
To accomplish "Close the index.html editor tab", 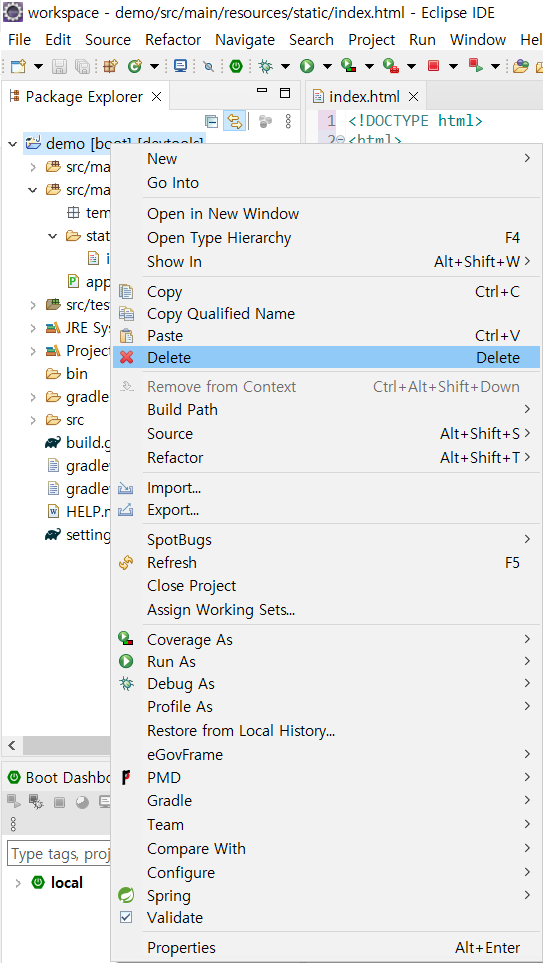I will click(413, 96).
